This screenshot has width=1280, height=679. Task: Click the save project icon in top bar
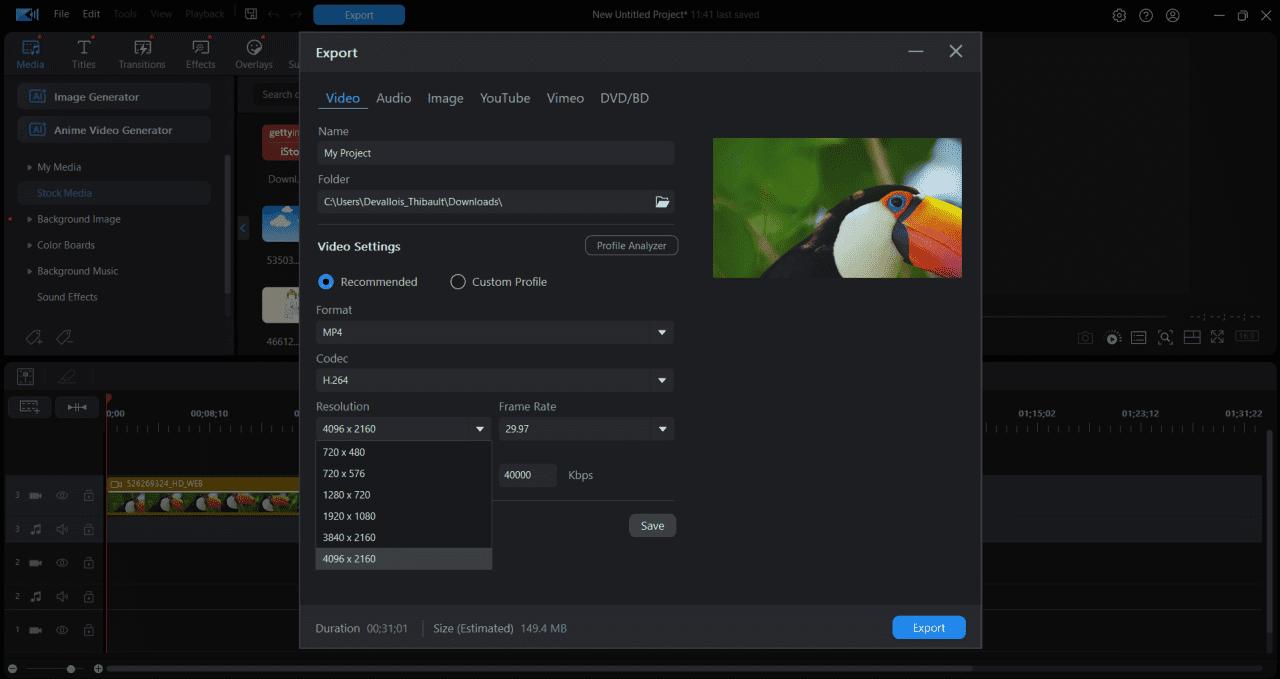[251, 15]
